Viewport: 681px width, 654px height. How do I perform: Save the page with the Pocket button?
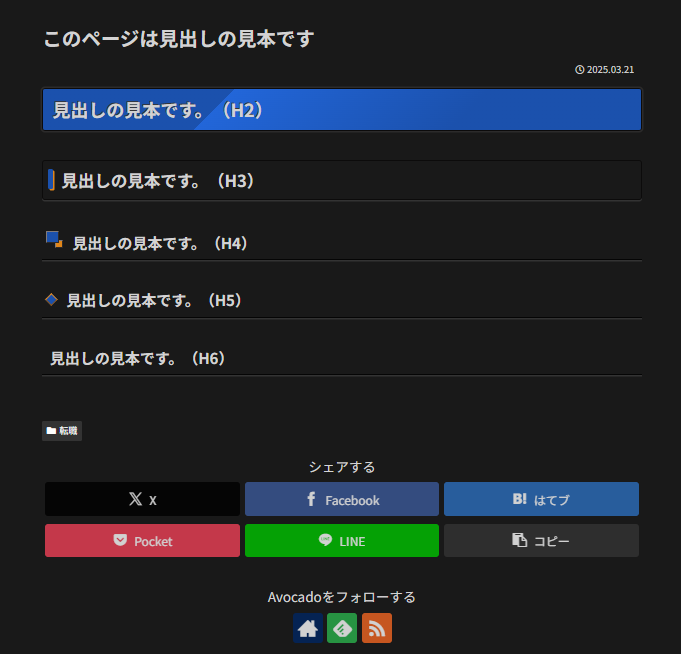pos(142,541)
